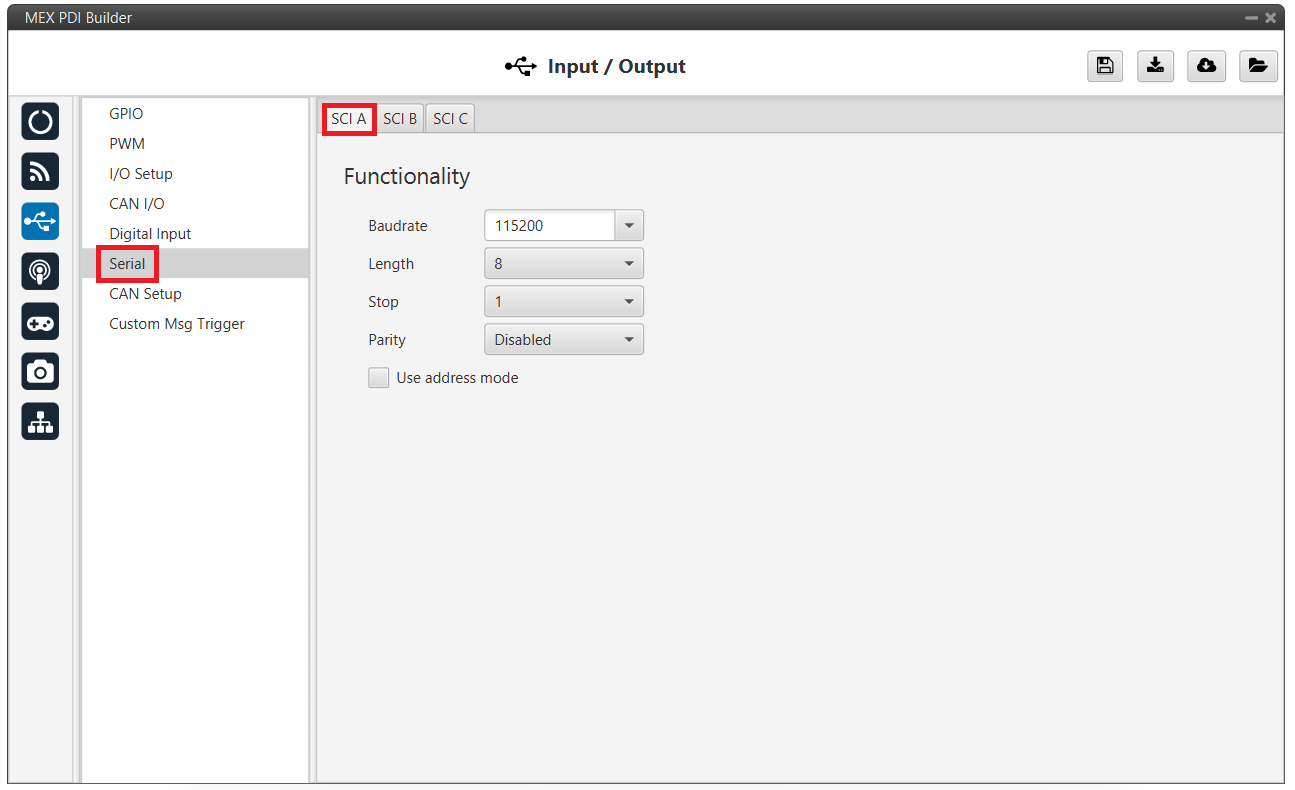
Task: Switch to the SCI B tab
Action: pos(400,119)
